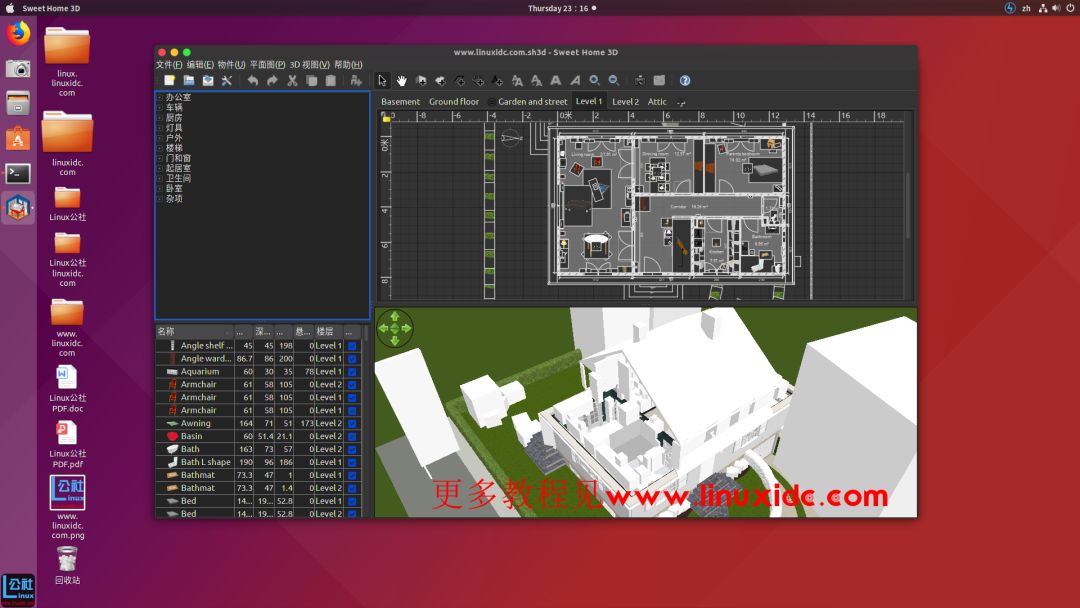Select the Create rooms tool

pyautogui.click(x=440, y=81)
